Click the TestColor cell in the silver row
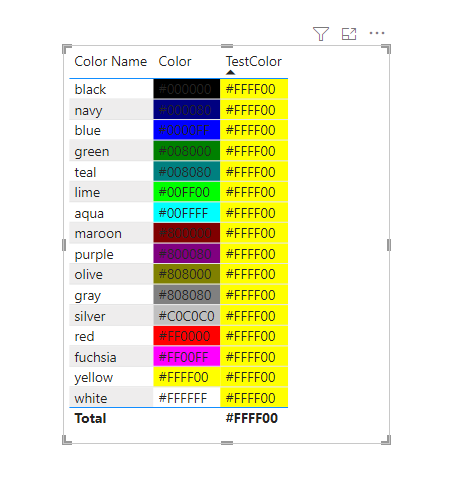This screenshot has width=468, height=504. tap(254, 315)
